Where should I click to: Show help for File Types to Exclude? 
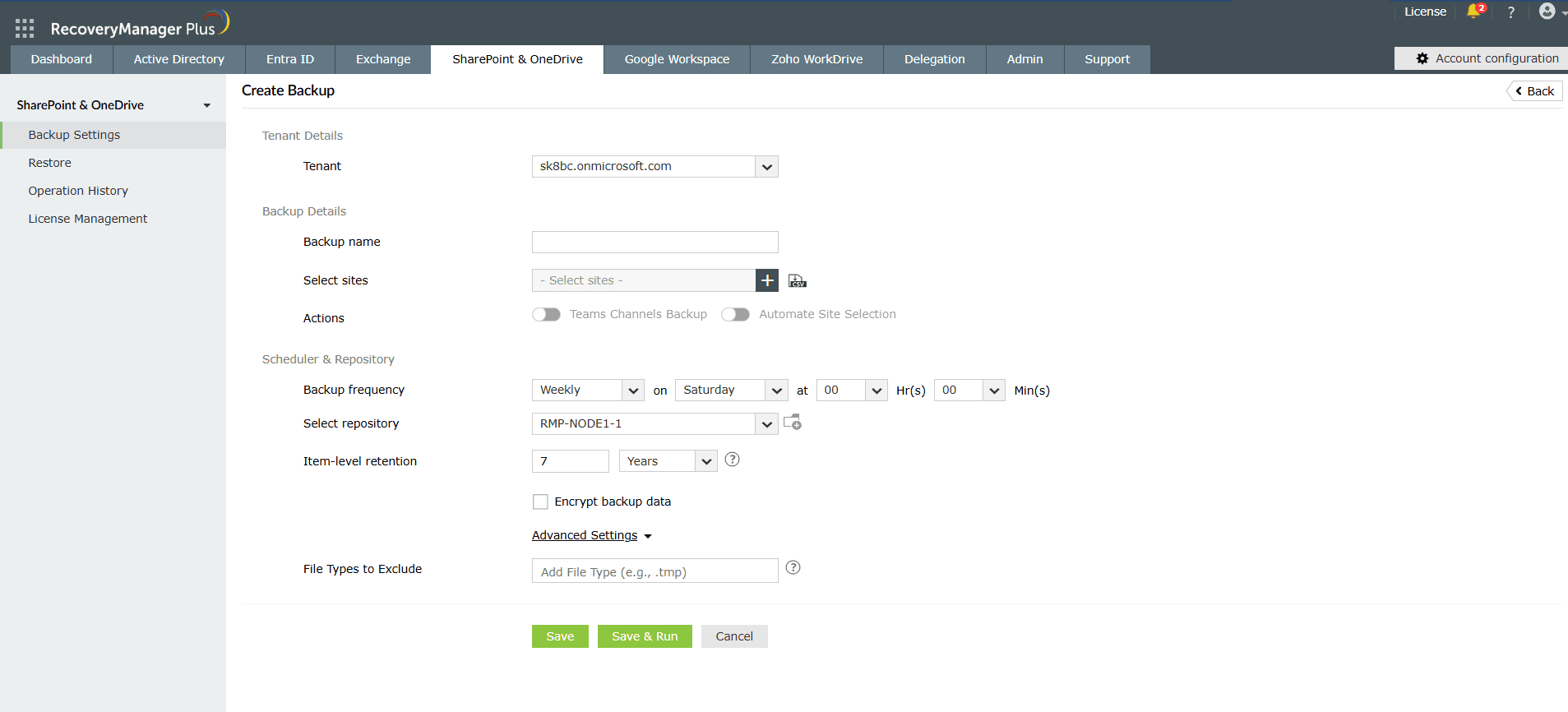(x=793, y=567)
